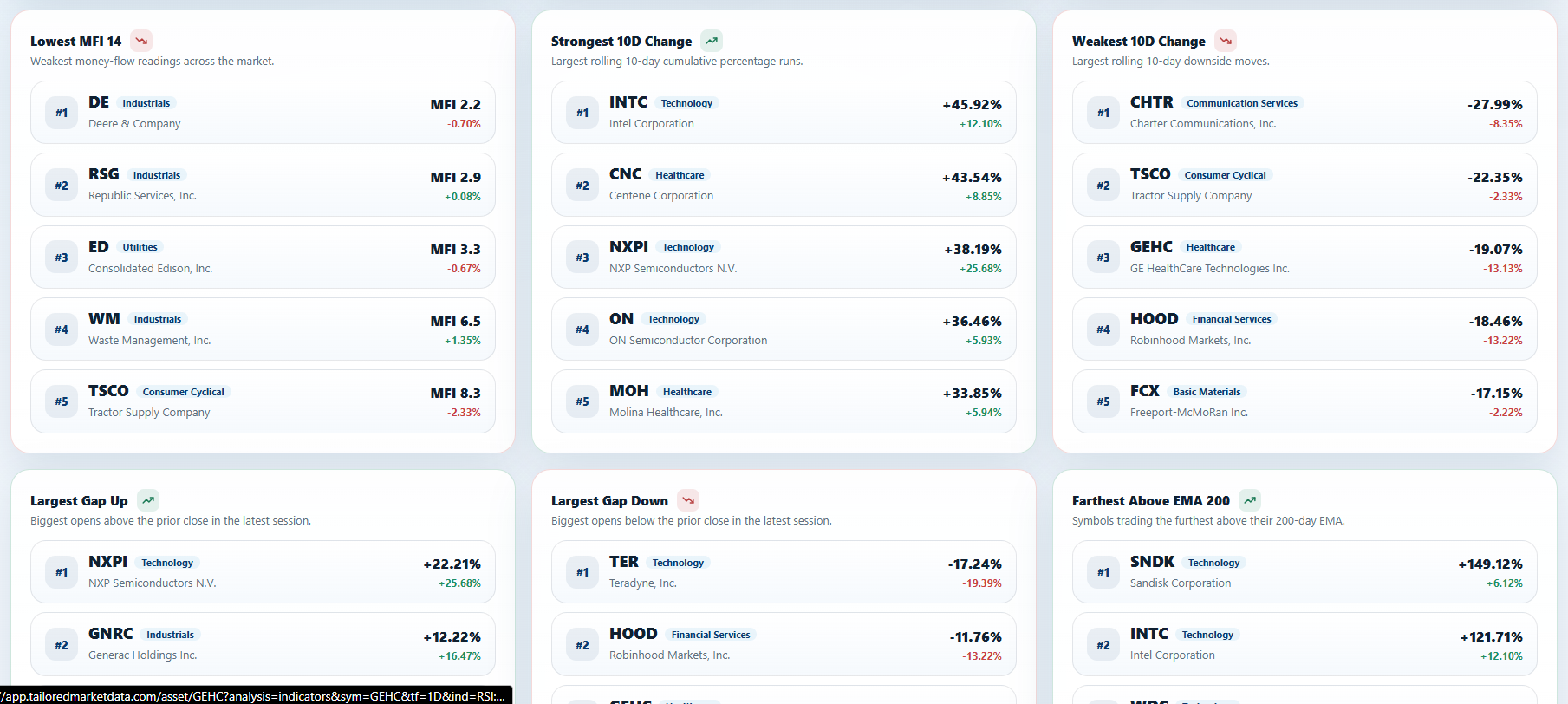
Task: Click Consumer Cyclical tag in Lowest MFI 14
Action: (183, 392)
